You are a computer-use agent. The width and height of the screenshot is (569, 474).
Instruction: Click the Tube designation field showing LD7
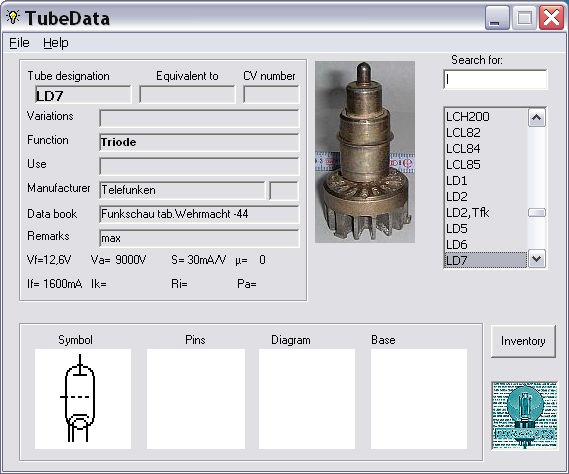83,95
